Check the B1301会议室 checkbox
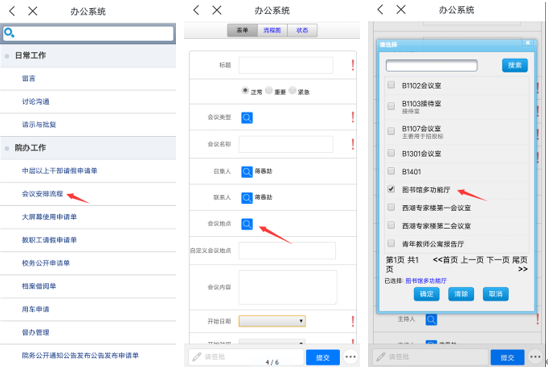 tap(391, 153)
